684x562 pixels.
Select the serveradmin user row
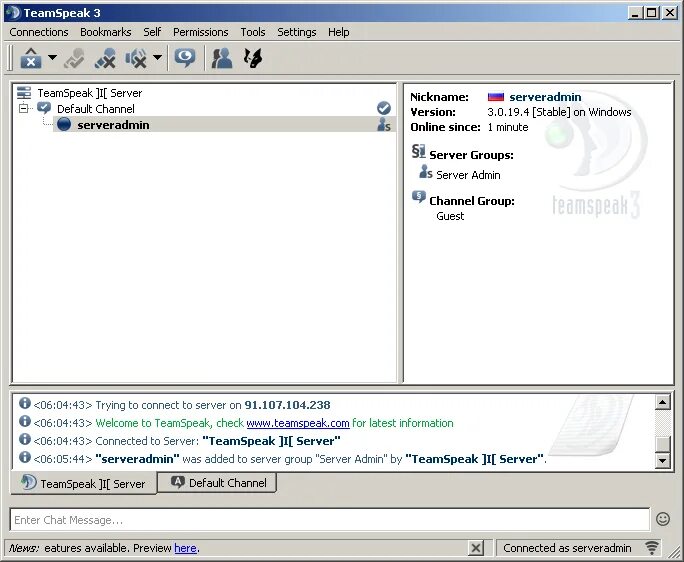pos(225,125)
